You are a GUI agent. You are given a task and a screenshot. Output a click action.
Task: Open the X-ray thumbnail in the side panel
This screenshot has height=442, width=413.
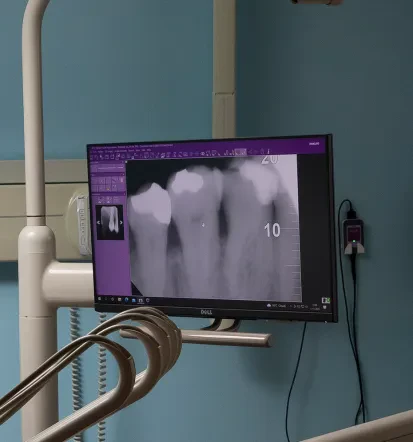click(110, 222)
